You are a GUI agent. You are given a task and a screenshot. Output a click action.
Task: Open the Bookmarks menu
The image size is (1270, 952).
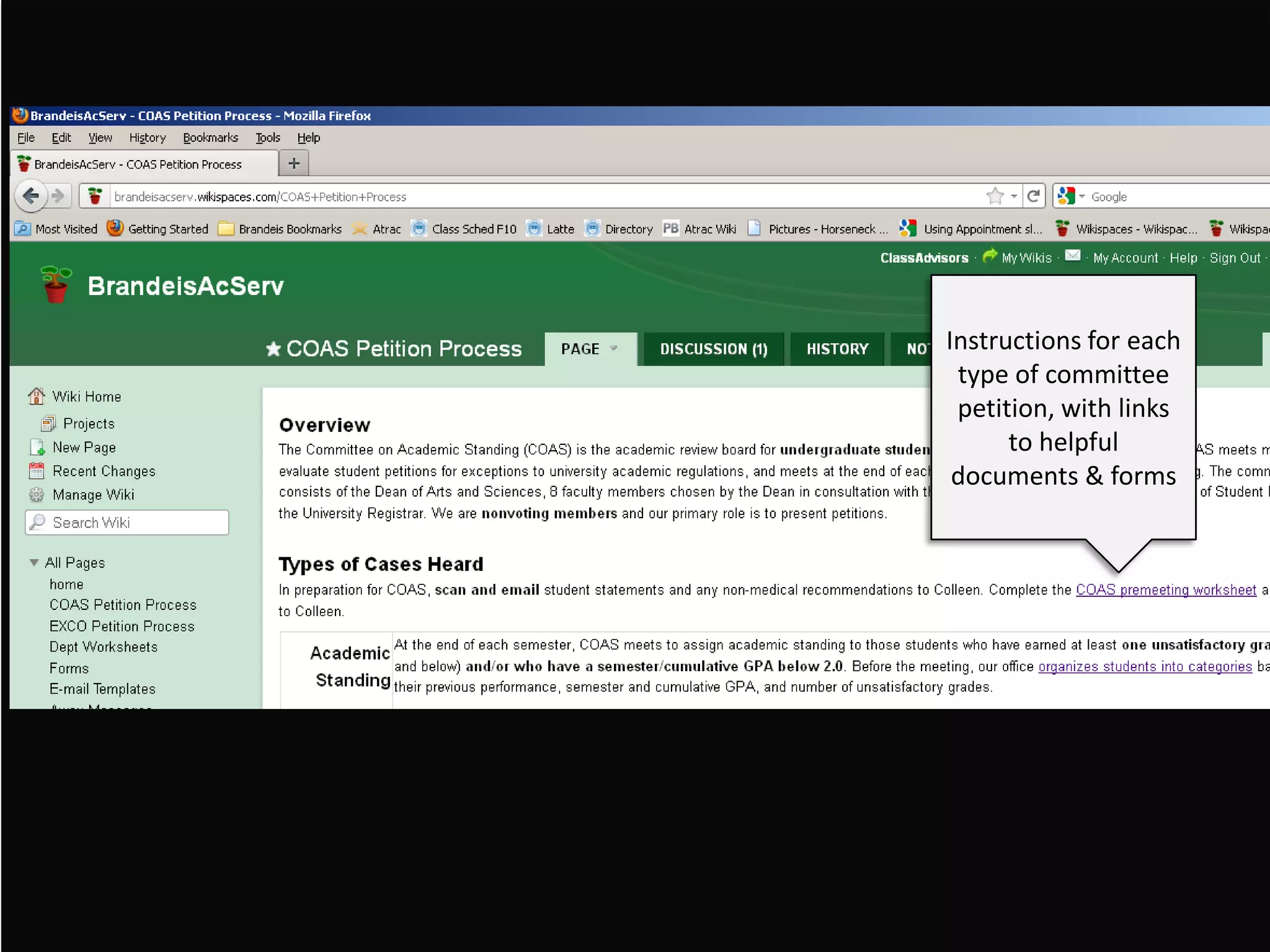tap(210, 138)
